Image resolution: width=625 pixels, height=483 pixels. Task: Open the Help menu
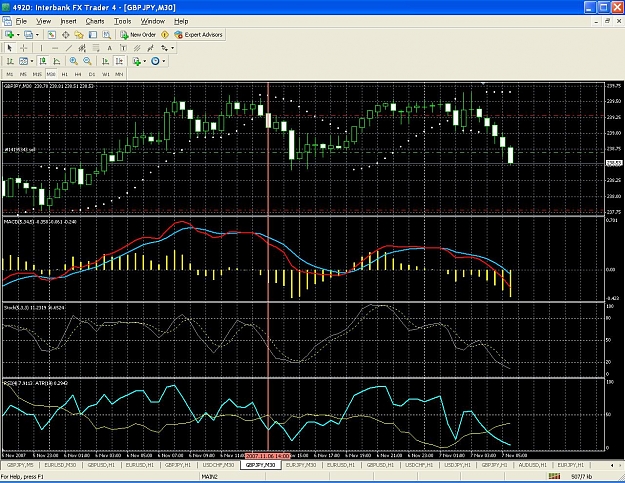[181, 21]
